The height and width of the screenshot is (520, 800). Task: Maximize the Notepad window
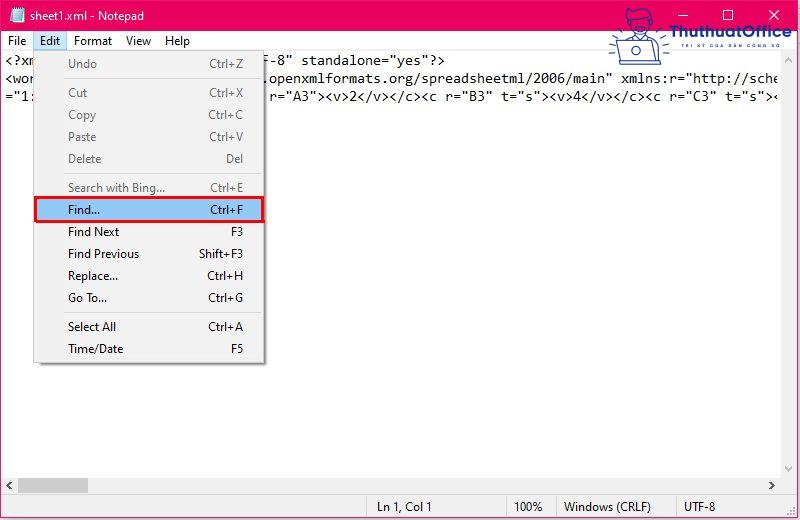pos(728,15)
